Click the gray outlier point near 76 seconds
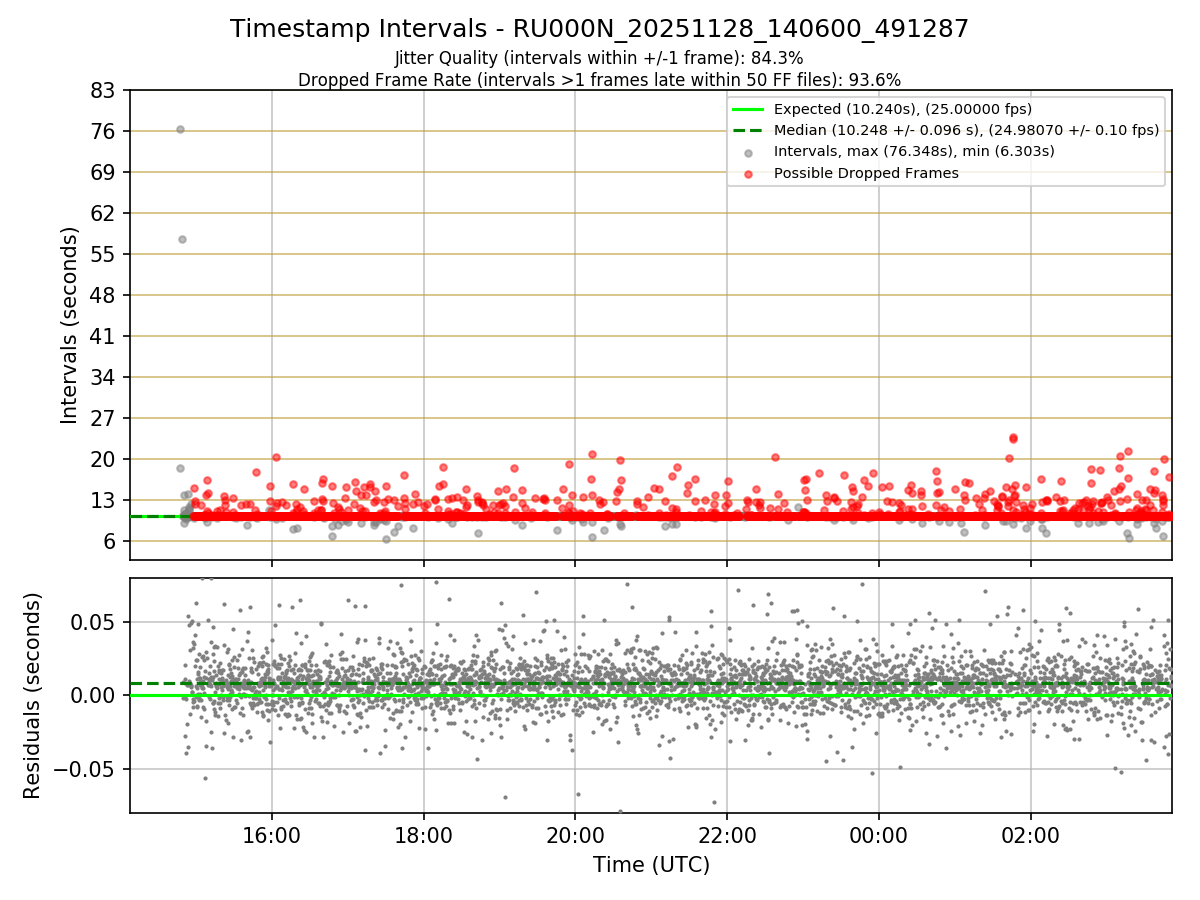 coord(180,129)
